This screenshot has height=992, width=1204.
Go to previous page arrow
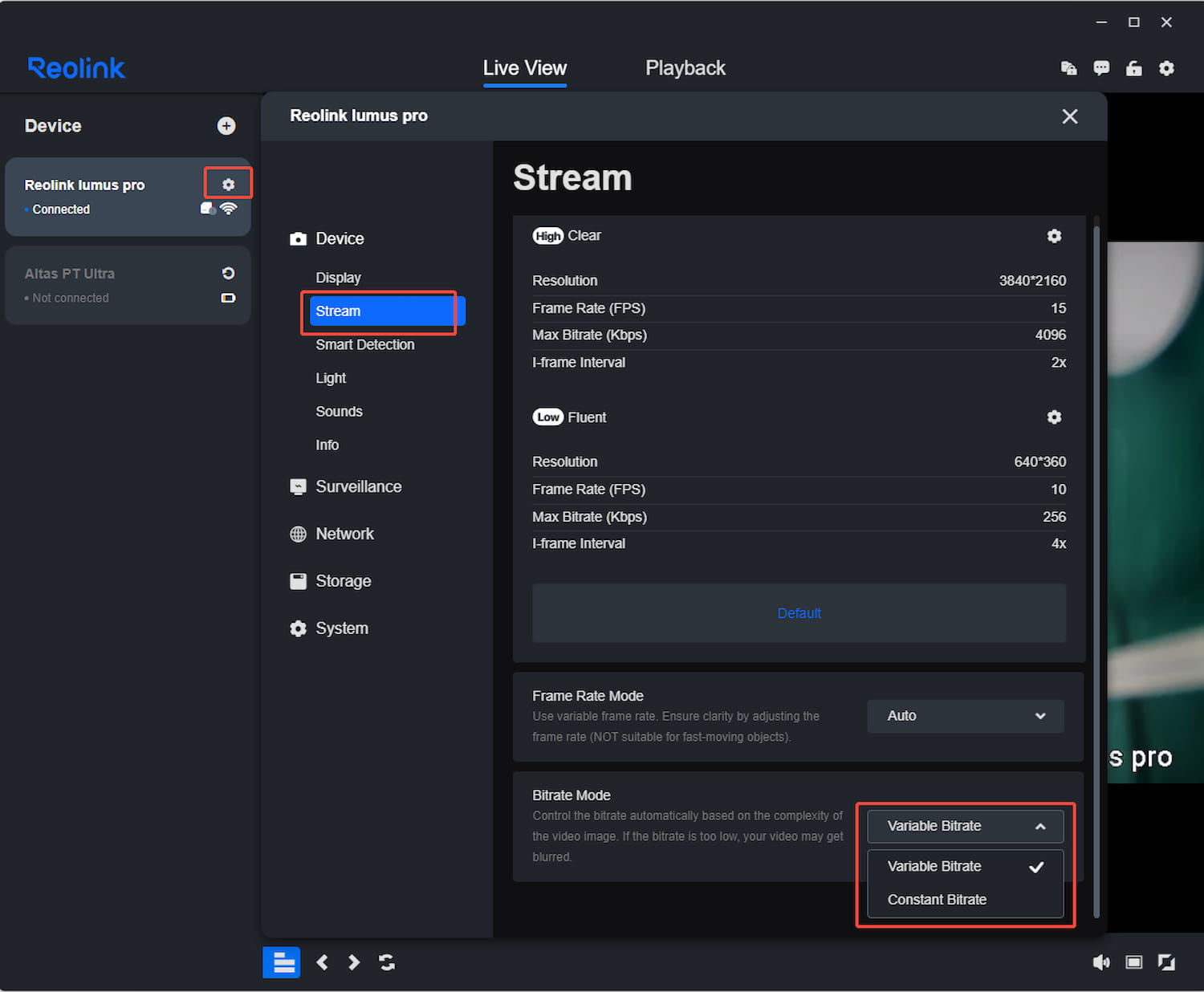click(x=323, y=962)
